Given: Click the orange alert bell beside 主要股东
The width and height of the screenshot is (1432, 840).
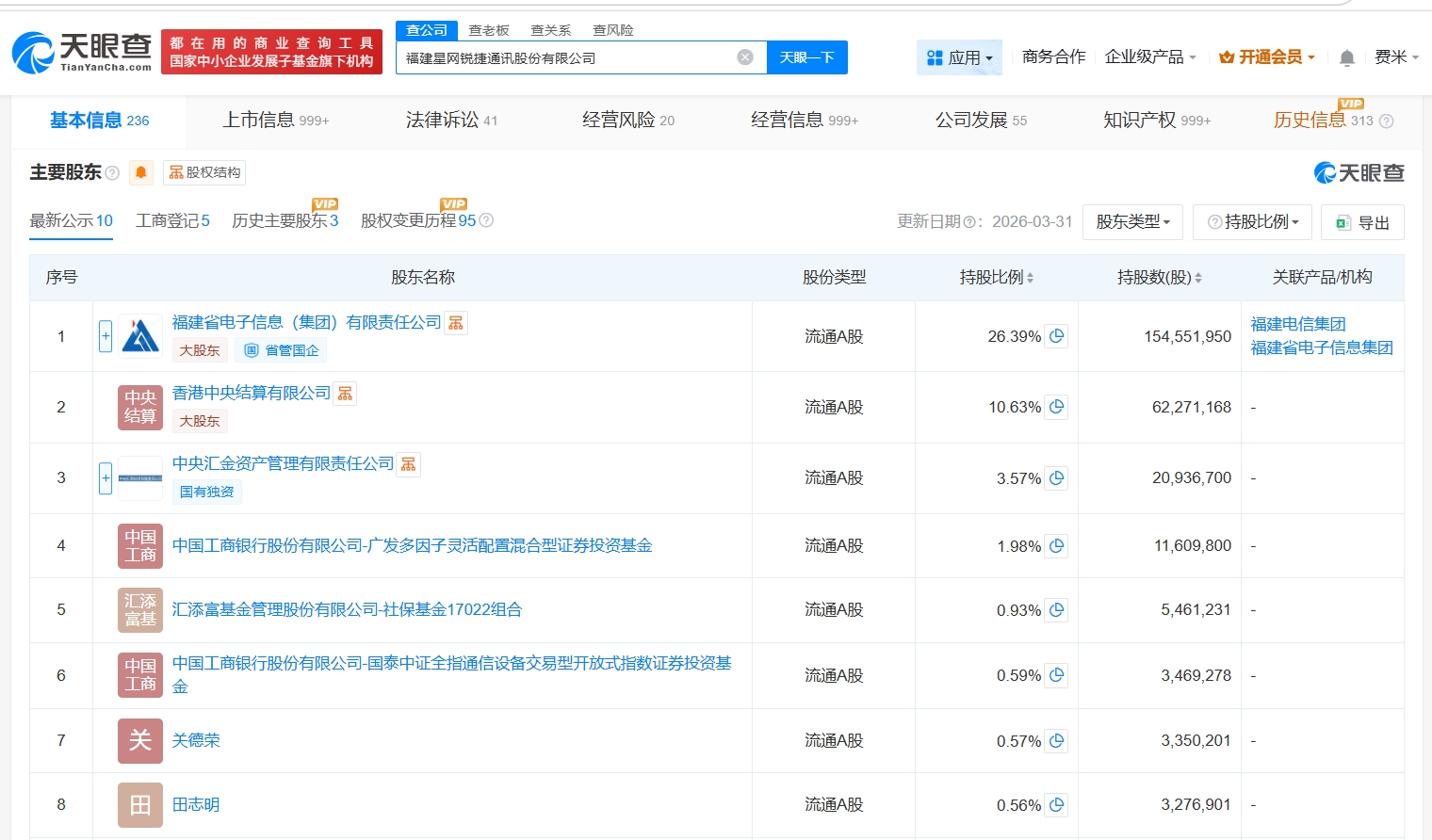Looking at the screenshot, I should (x=141, y=172).
